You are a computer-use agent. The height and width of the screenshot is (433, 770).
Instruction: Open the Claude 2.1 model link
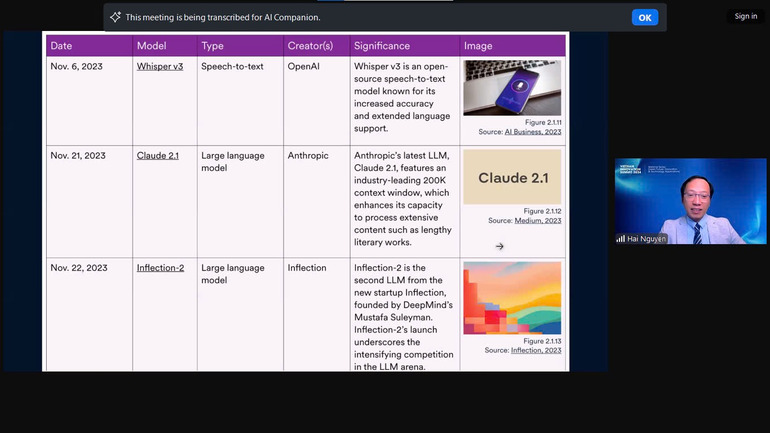(x=157, y=155)
